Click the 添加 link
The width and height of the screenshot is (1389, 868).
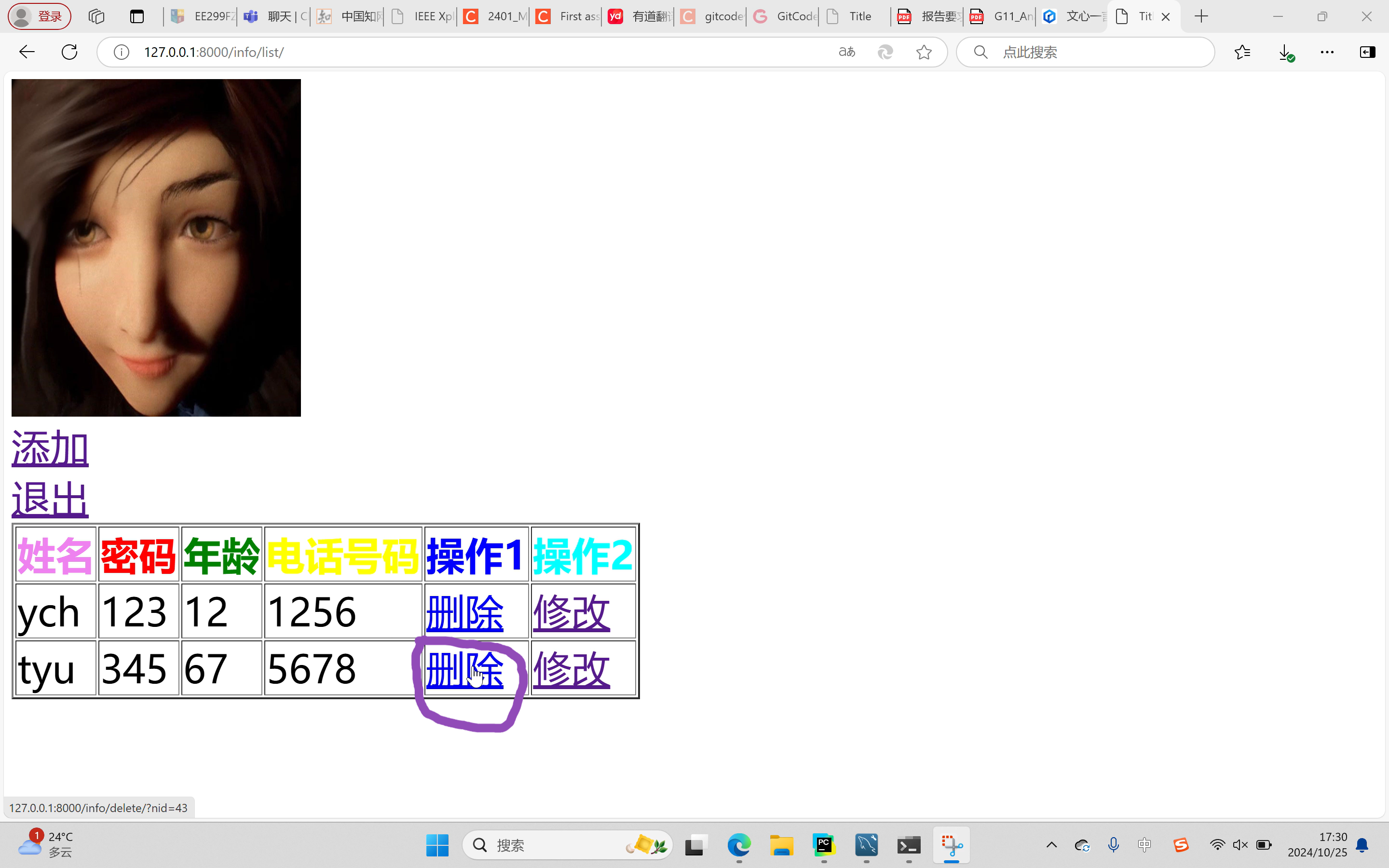[x=50, y=448]
